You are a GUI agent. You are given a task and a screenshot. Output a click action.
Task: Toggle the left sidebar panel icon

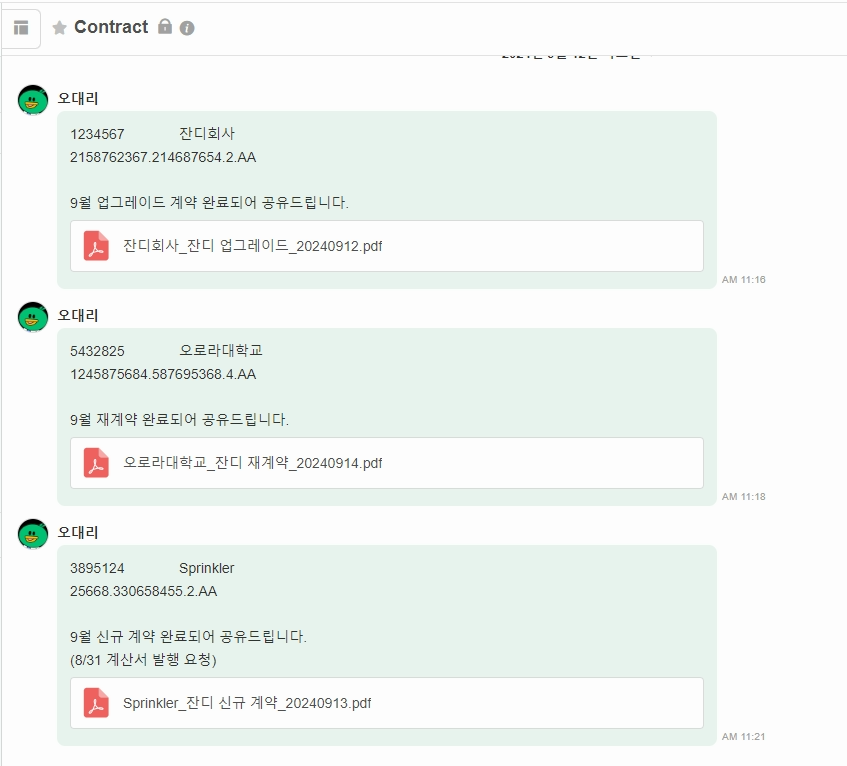pos(20,27)
